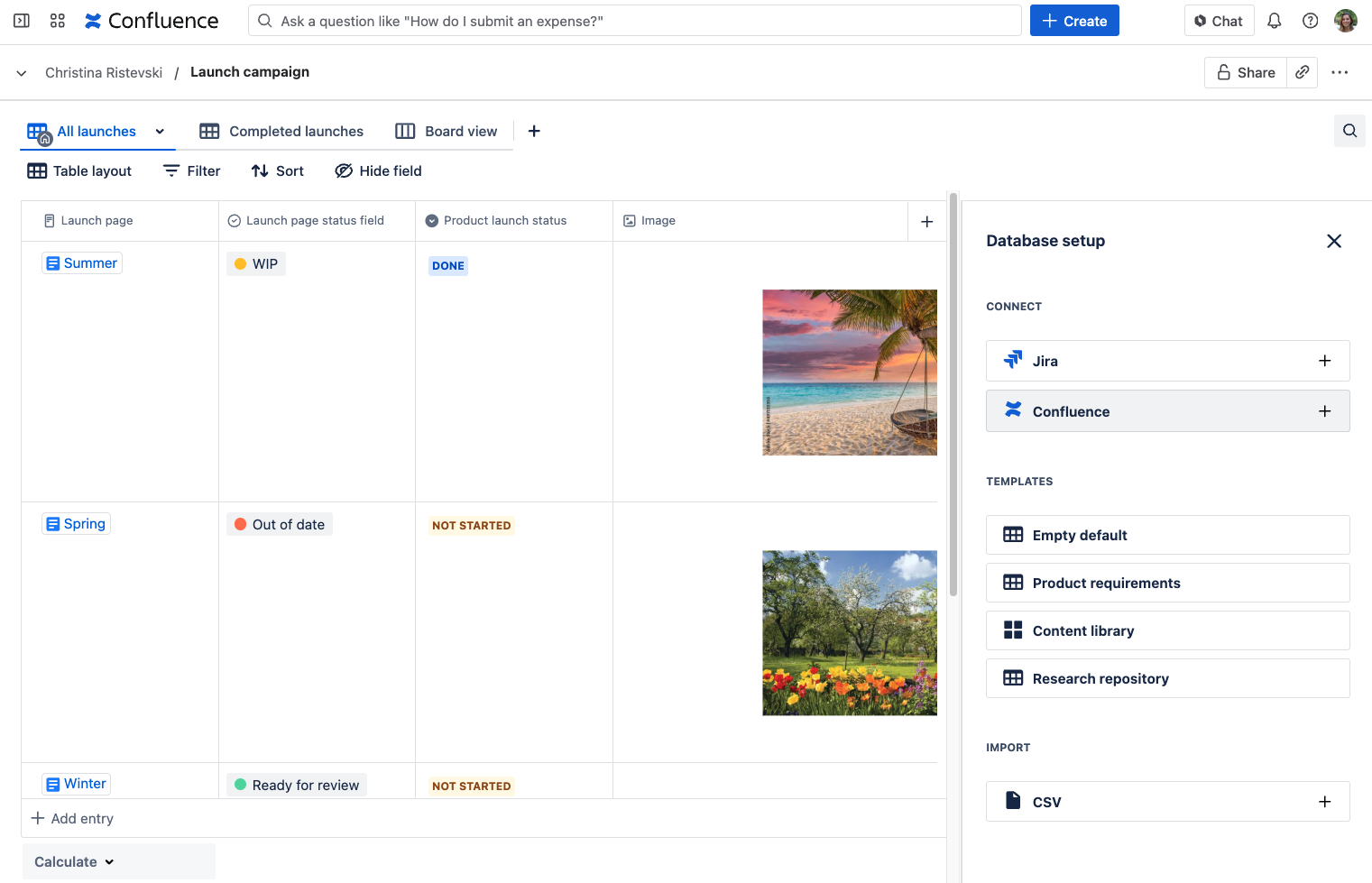Click the Spring page icon
The image size is (1372, 883).
click(x=53, y=524)
